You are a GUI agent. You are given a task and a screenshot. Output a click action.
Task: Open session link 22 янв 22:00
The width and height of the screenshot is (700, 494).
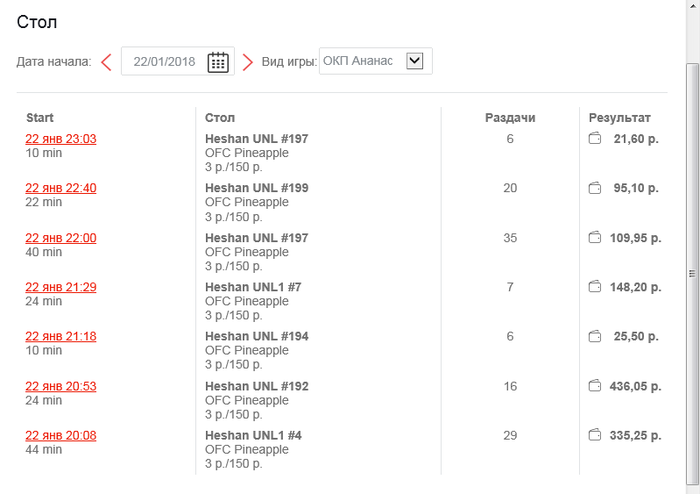pyautogui.click(x=61, y=238)
